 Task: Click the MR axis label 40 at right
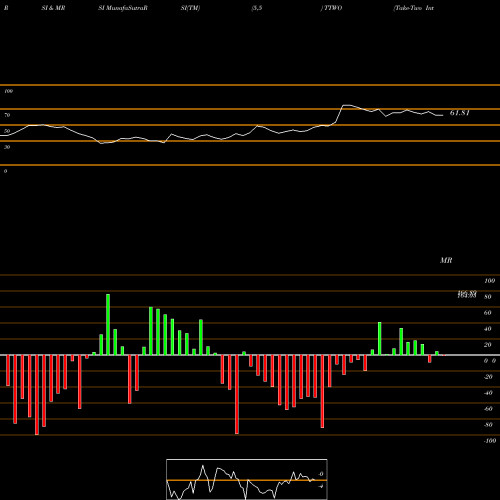[487, 329]
